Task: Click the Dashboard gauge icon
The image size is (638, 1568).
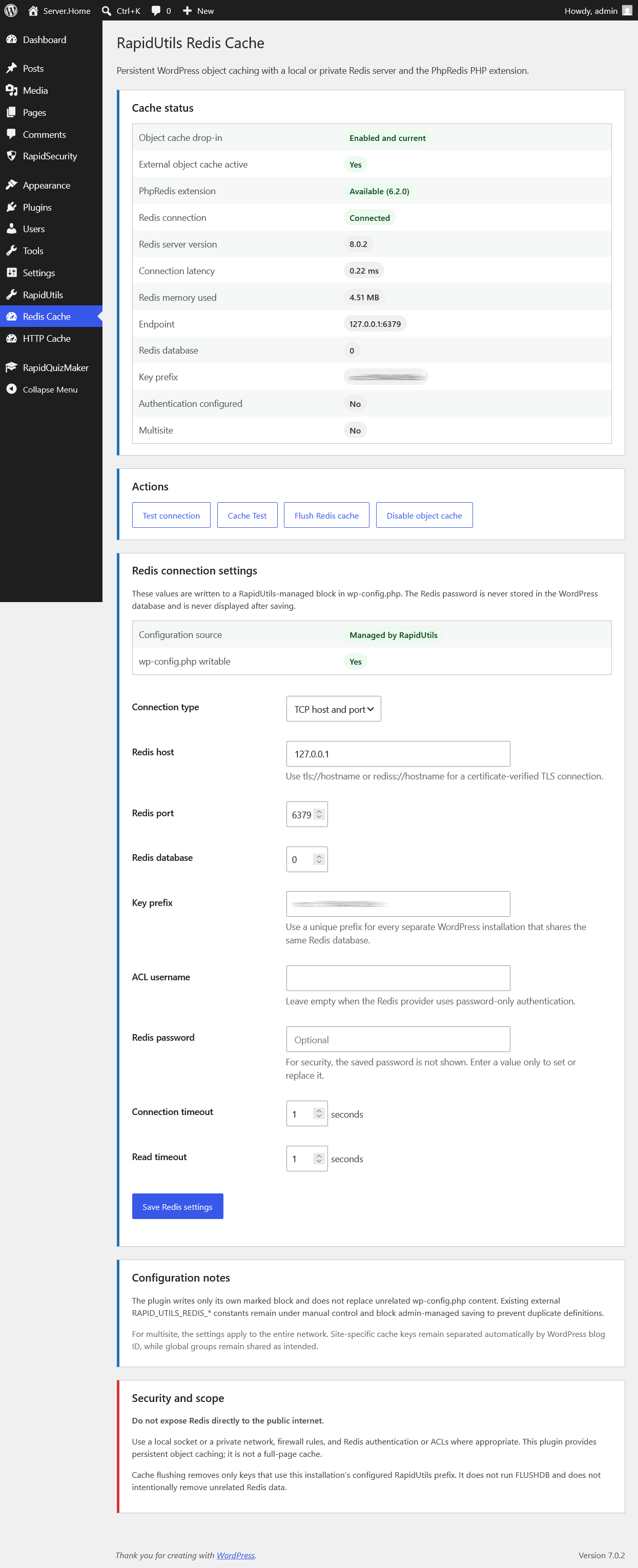Action: [12, 39]
